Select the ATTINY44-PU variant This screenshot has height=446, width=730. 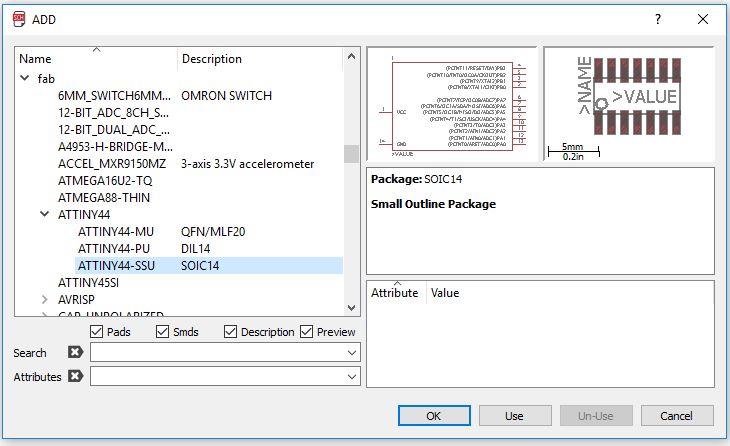(x=114, y=249)
